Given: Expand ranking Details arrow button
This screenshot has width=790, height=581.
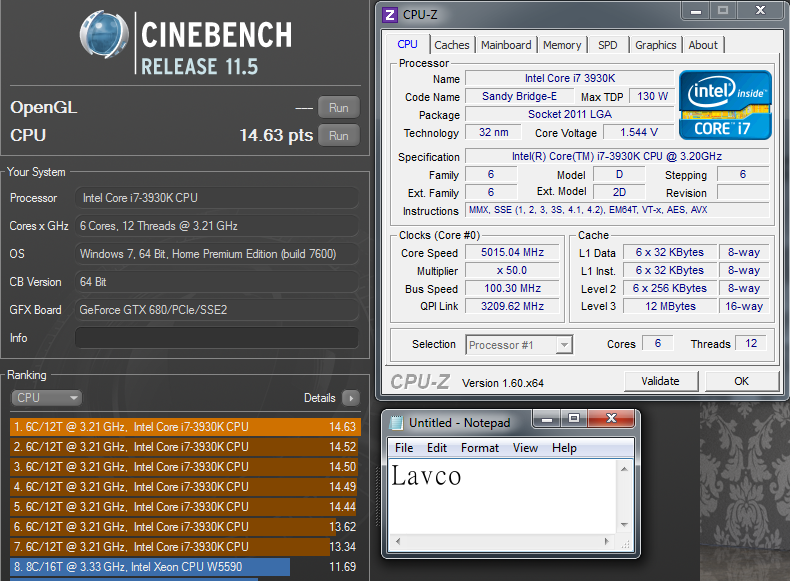Looking at the screenshot, I should click(x=351, y=398).
